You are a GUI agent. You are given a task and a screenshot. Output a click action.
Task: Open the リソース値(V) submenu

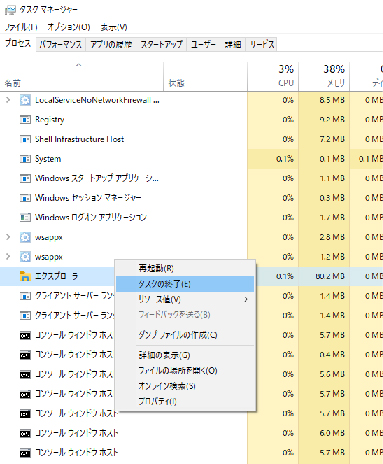pyautogui.click(x=185, y=299)
